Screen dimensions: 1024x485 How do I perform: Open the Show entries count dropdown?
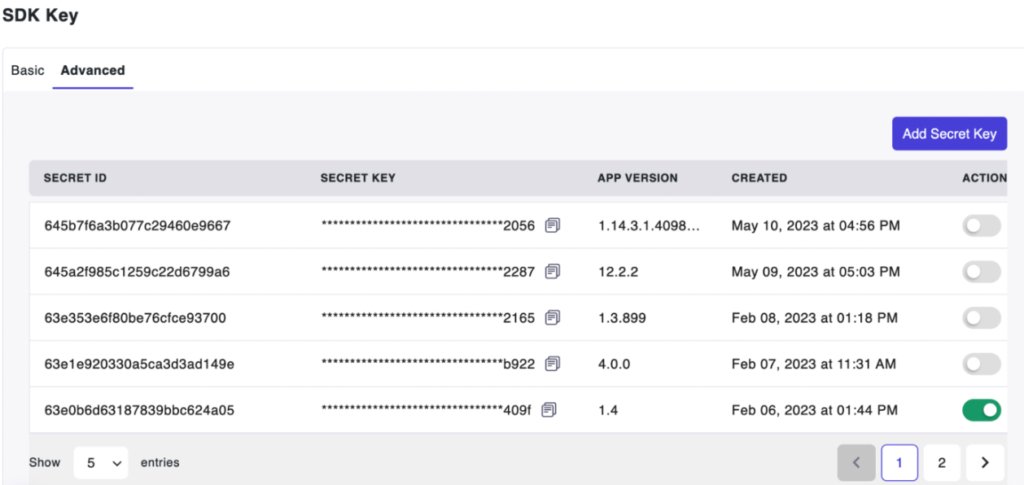click(100, 463)
